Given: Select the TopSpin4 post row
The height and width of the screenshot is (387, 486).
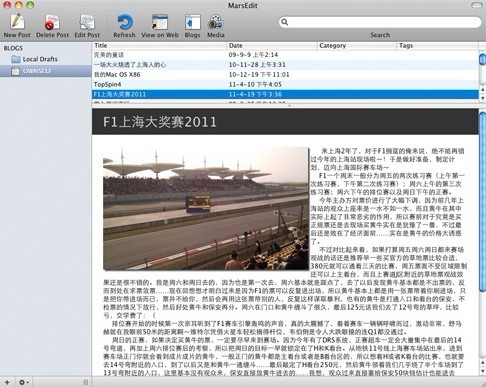Looking at the screenshot, I should pyautogui.click(x=285, y=84).
